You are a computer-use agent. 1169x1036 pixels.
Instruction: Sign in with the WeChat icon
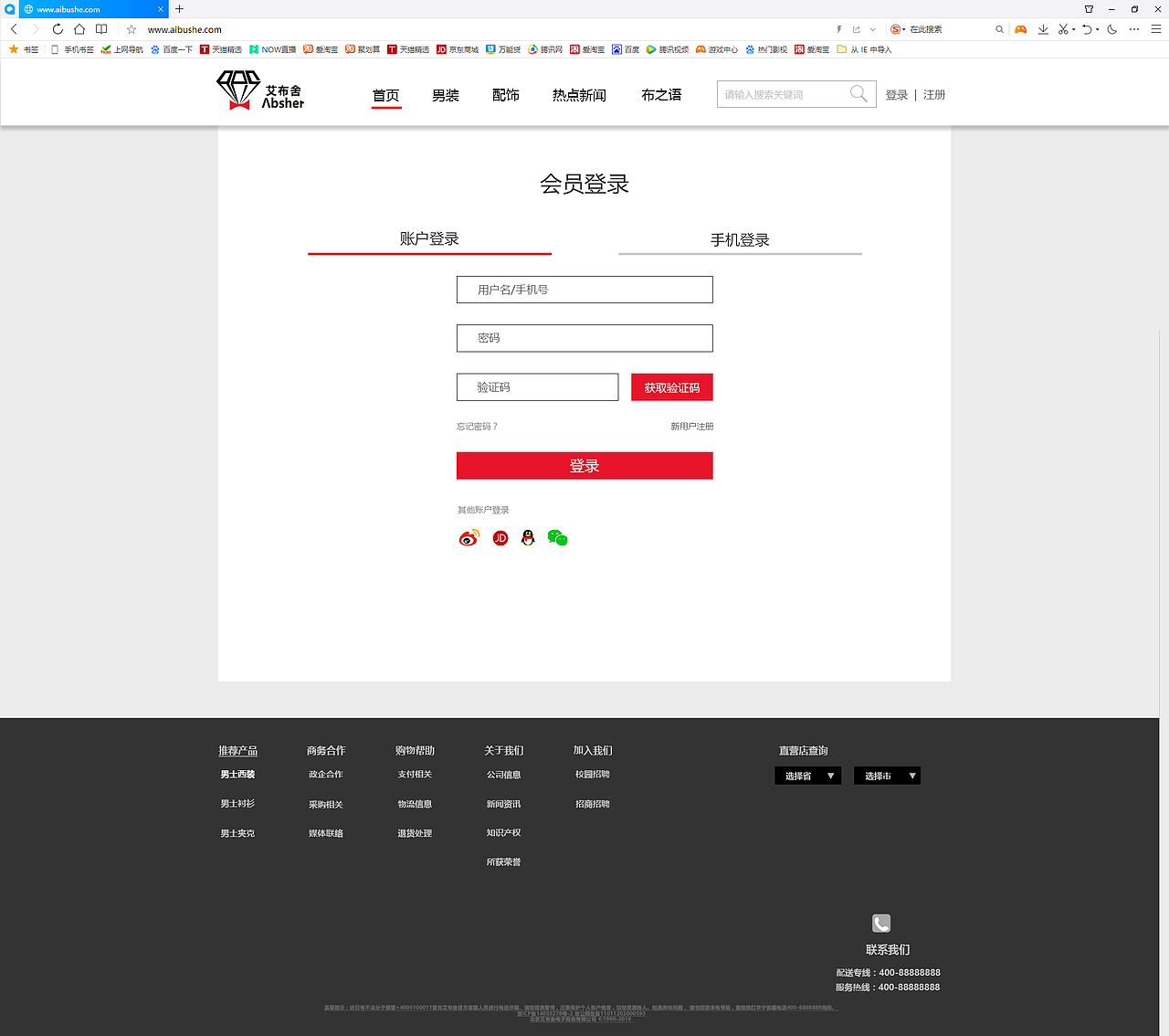coord(557,538)
